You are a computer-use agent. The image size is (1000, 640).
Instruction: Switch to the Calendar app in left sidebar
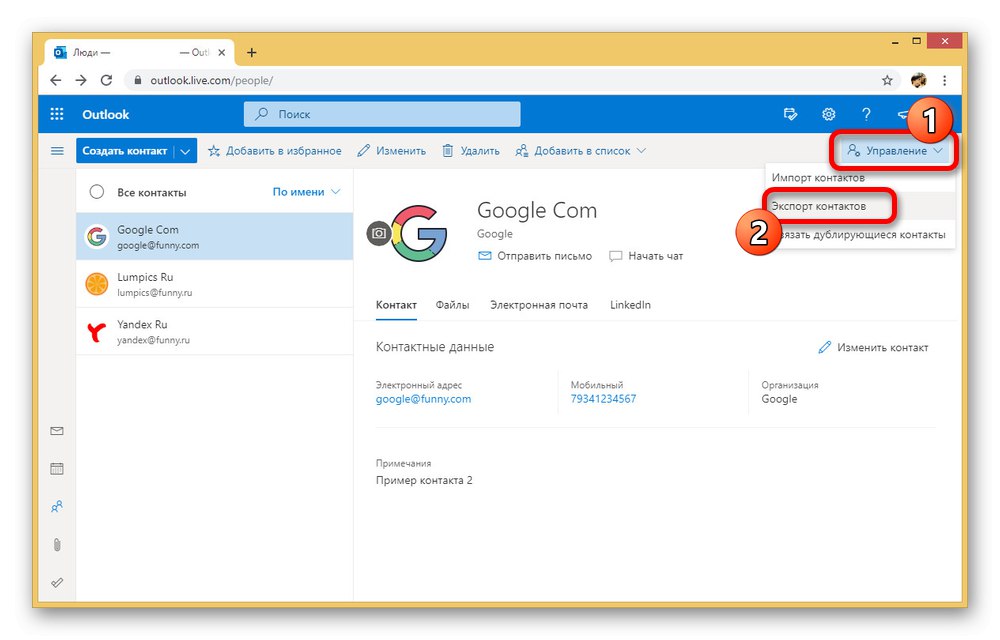pyautogui.click(x=57, y=468)
